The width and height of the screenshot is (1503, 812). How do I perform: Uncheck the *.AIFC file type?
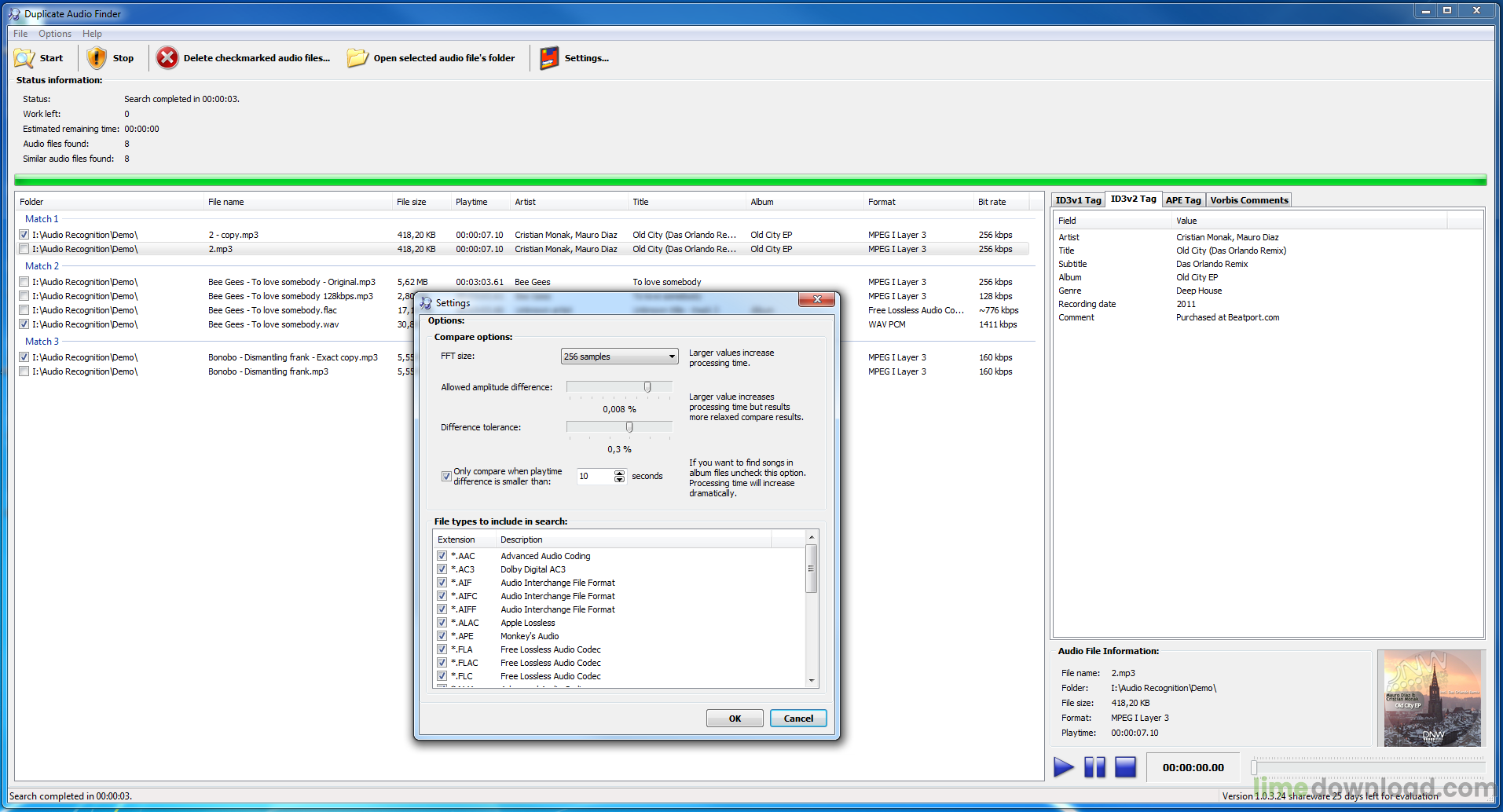point(442,596)
